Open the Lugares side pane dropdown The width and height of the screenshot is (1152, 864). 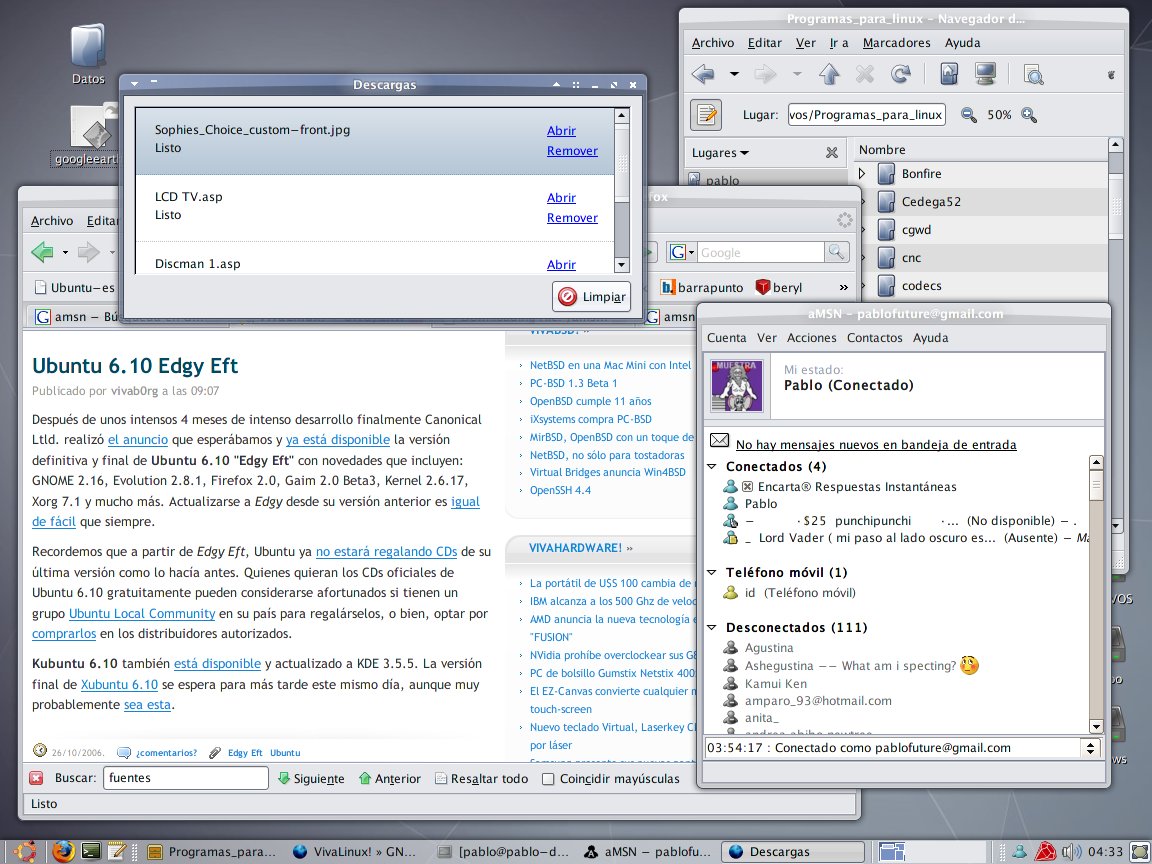tap(720, 153)
